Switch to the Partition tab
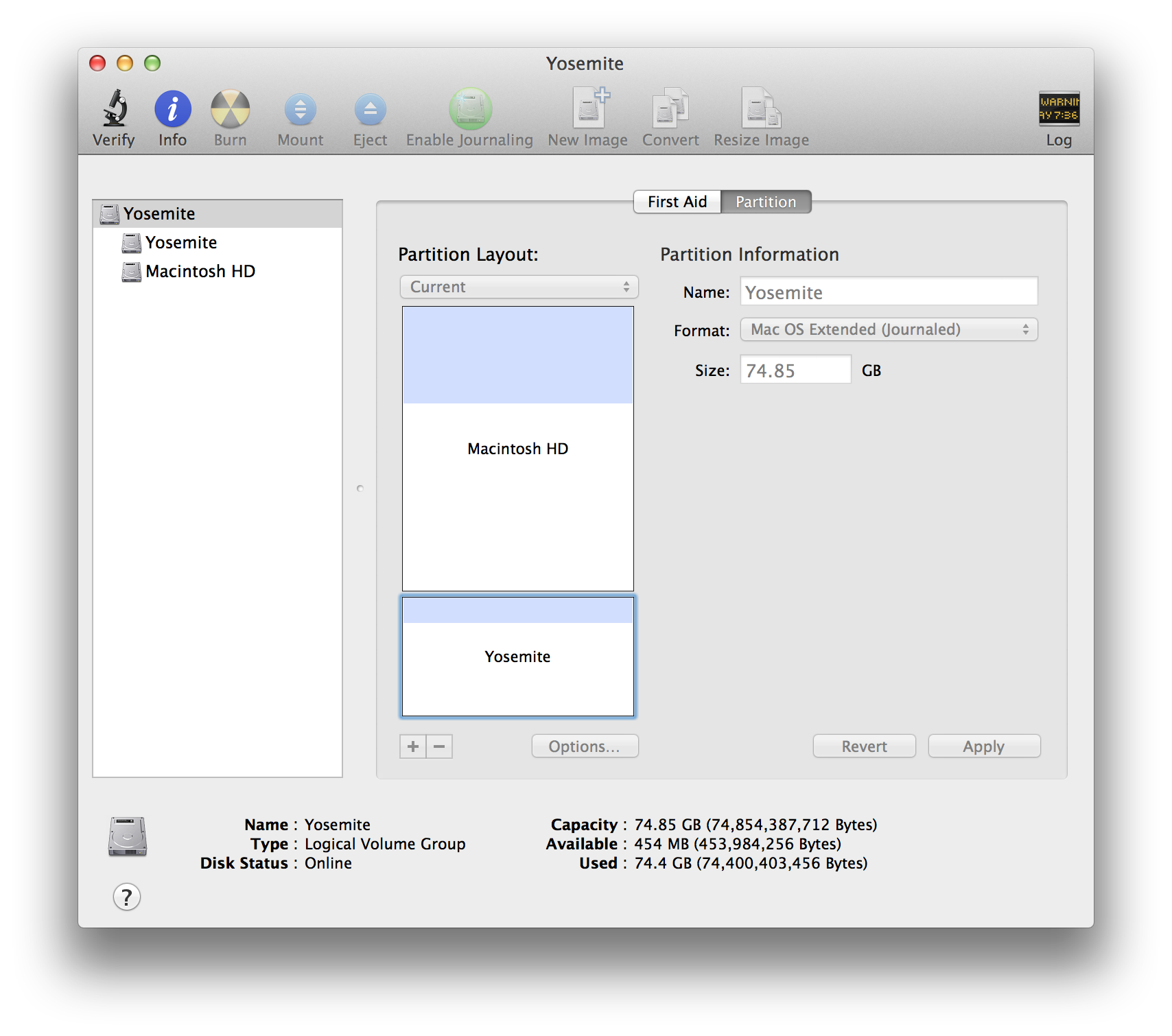This screenshot has height=1036, width=1172. tap(766, 202)
